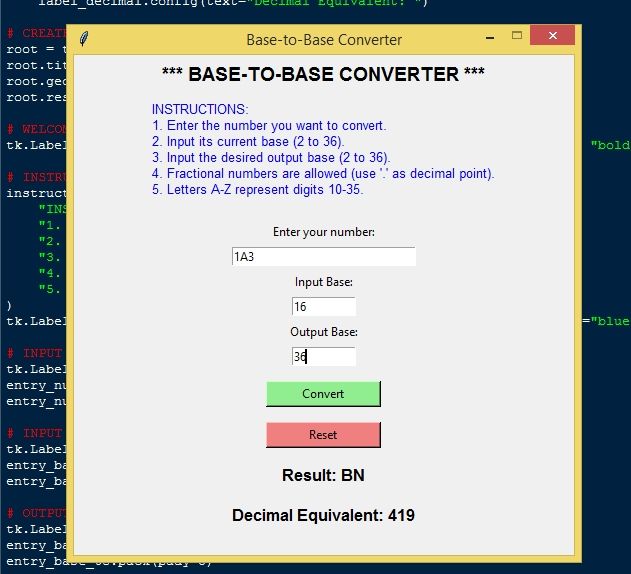
Task: Click the blue INSTRUCTIONS: heading line
Action: pos(200,109)
